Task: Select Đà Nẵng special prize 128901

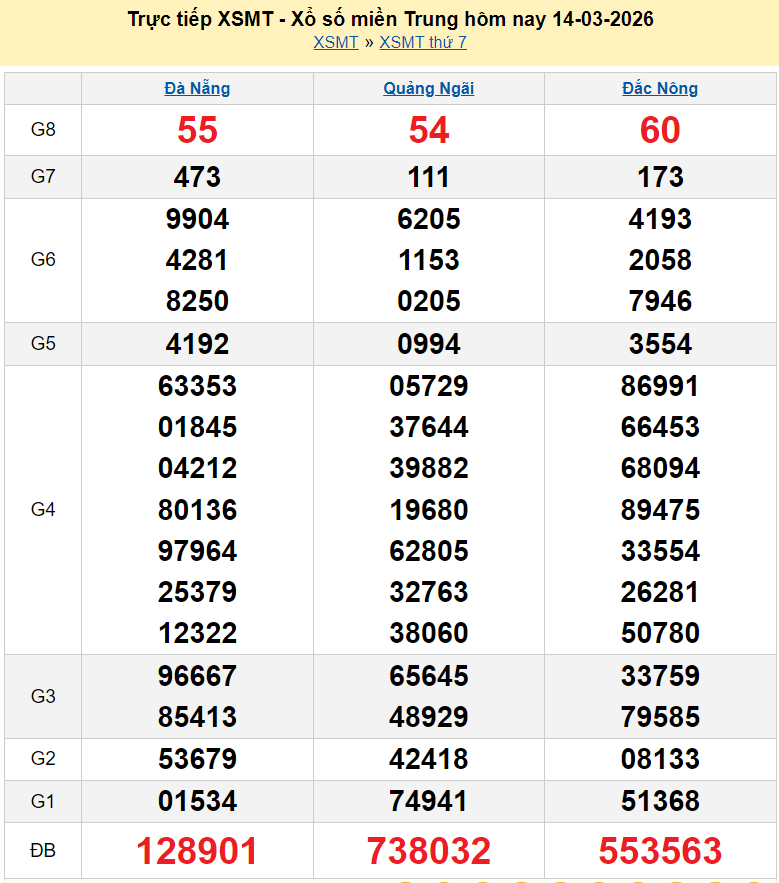Action: [197, 851]
